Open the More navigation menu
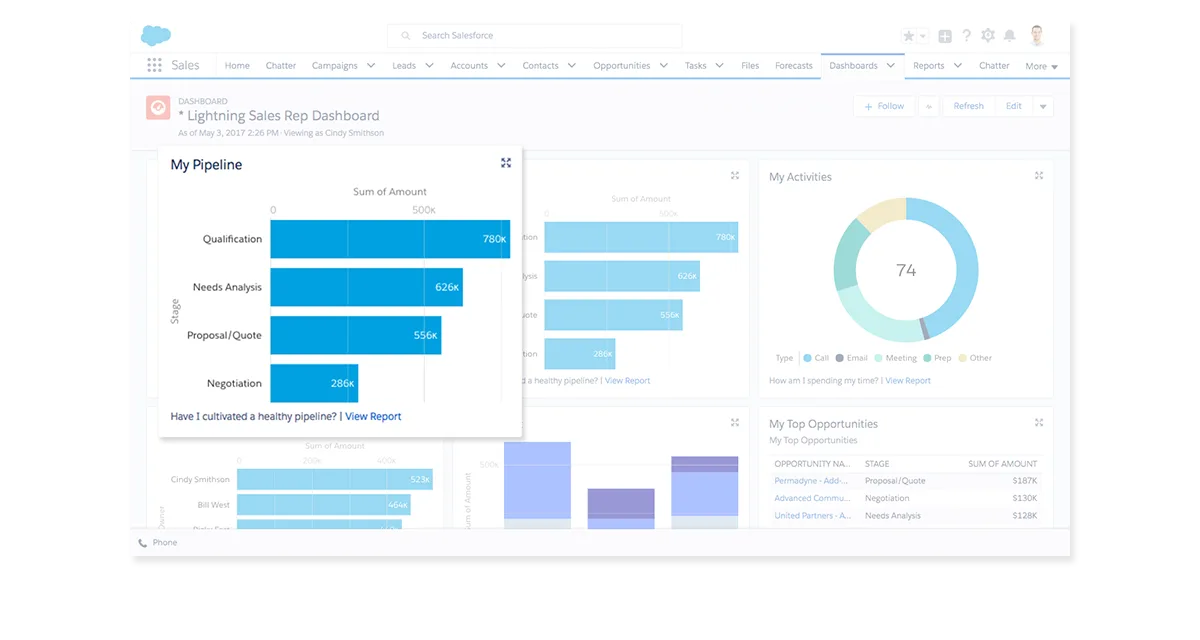This screenshot has height=640, width=1200. 1041,67
